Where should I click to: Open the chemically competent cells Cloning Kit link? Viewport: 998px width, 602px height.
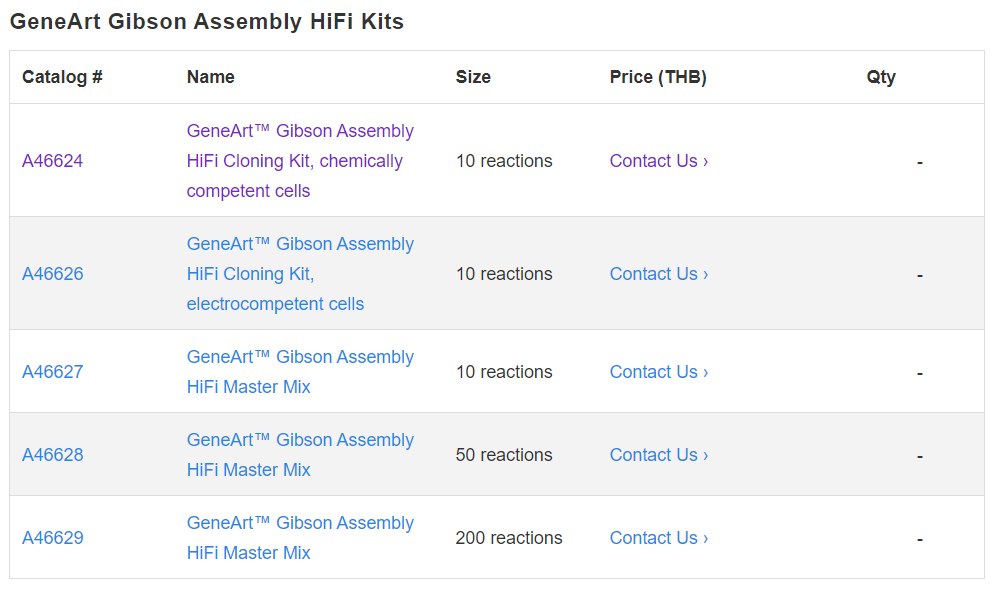[300, 161]
